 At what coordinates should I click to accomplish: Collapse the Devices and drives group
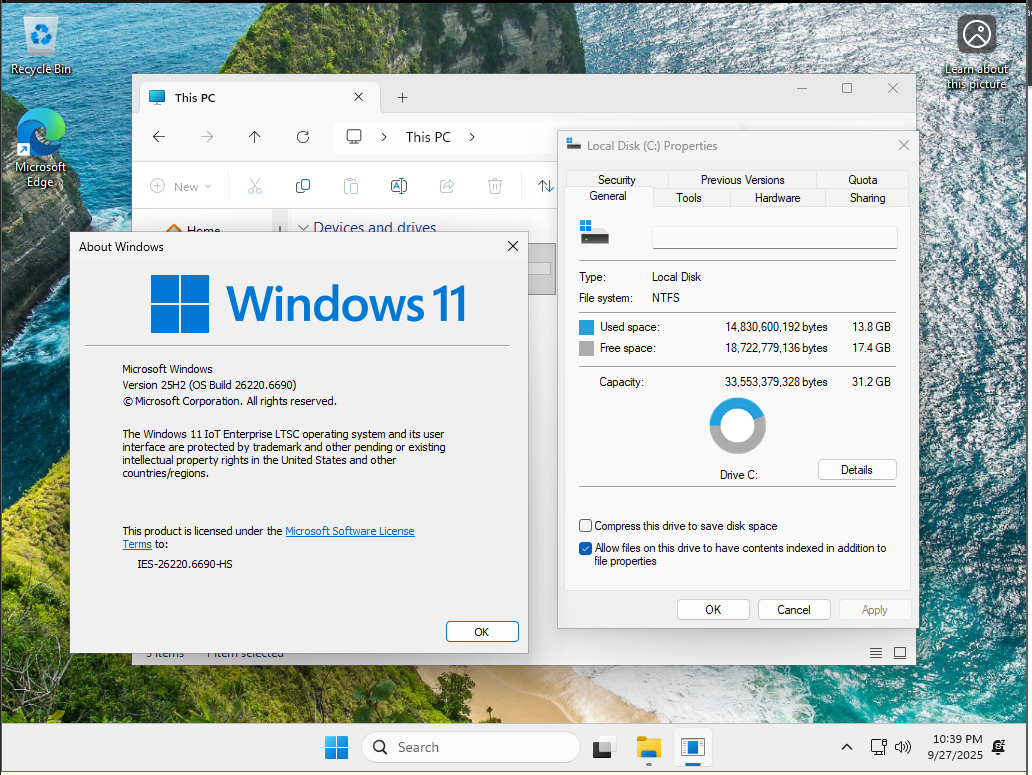pos(303,228)
